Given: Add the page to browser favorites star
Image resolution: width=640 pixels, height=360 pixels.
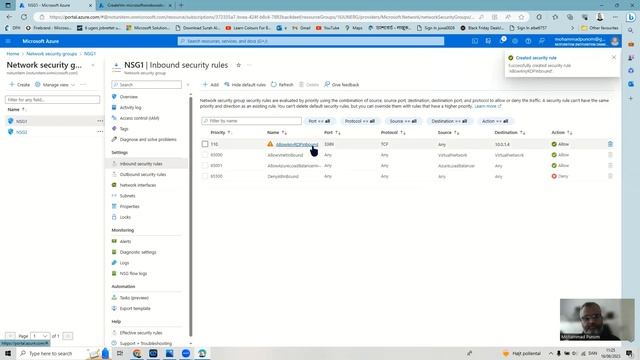Looking at the screenshot, I should [521, 17].
